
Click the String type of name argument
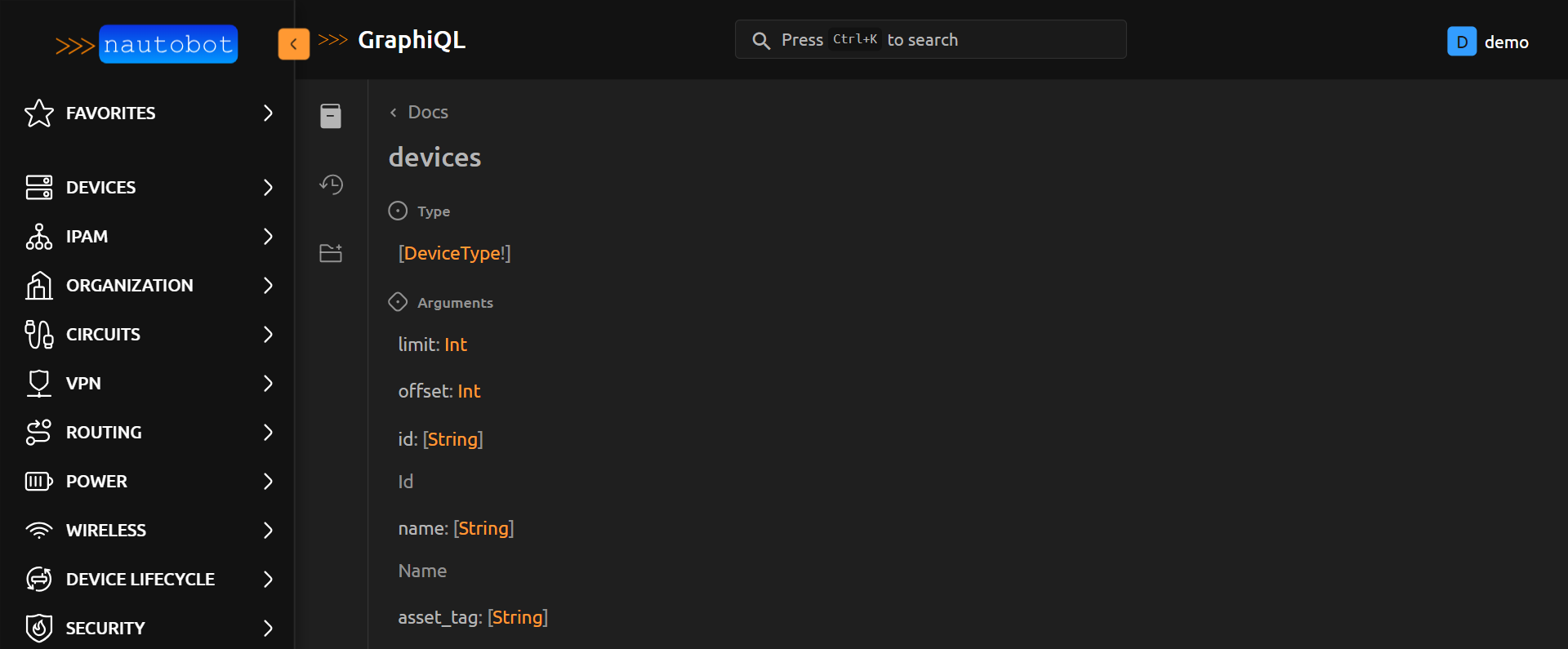point(483,528)
